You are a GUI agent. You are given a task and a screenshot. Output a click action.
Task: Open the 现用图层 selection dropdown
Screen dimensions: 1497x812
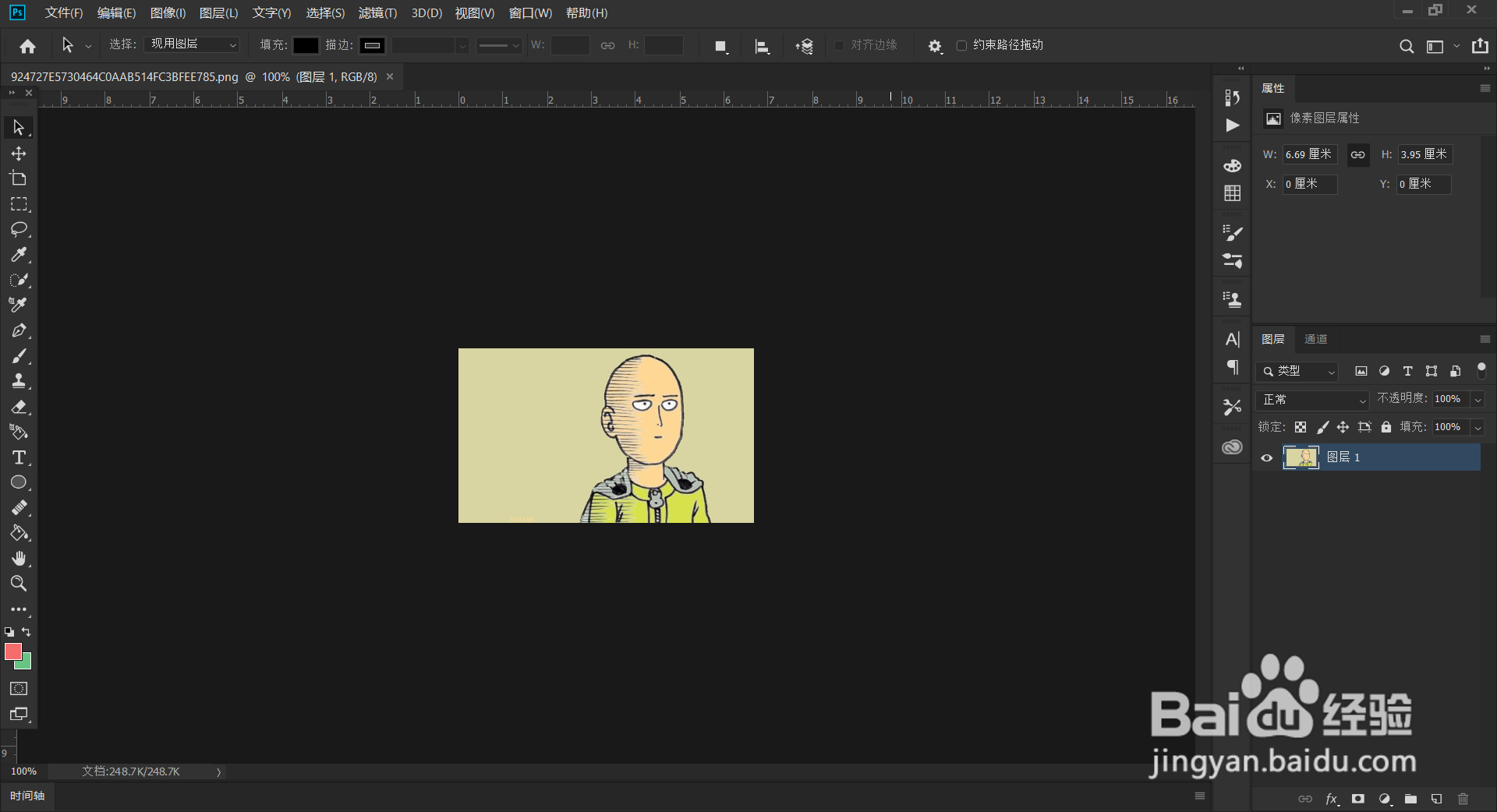[x=192, y=44]
